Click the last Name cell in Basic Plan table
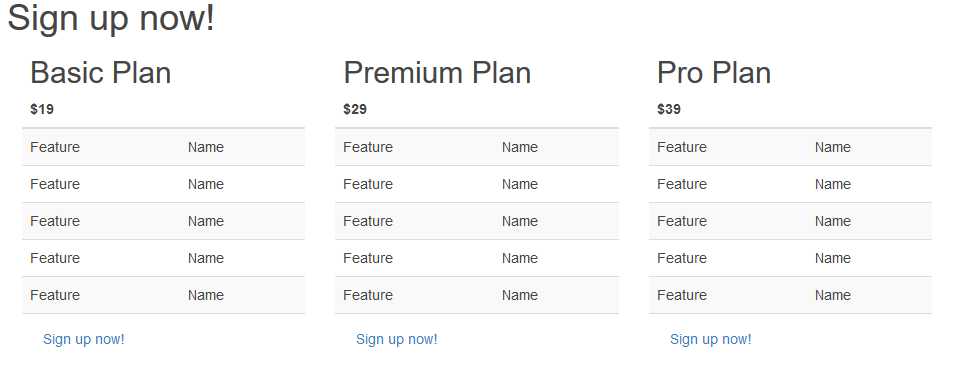This screenshot has height=374, width=954. pyautogui.click(x=206, y=295)
